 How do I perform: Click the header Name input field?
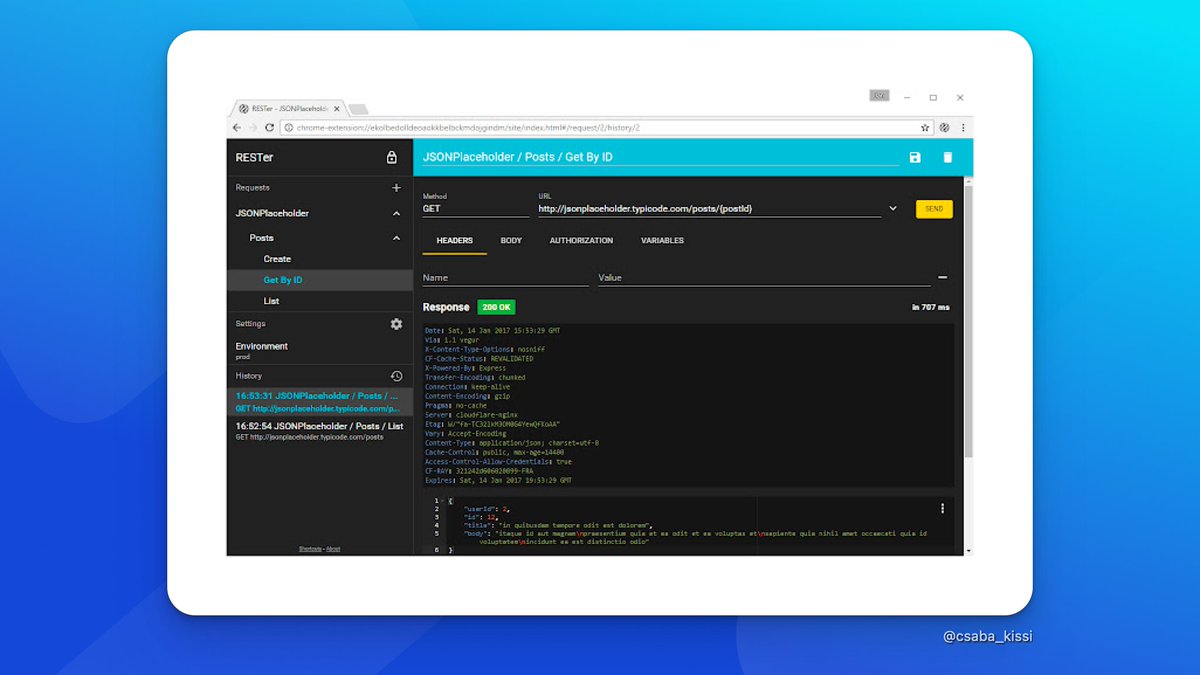click(x=506, y=278)
